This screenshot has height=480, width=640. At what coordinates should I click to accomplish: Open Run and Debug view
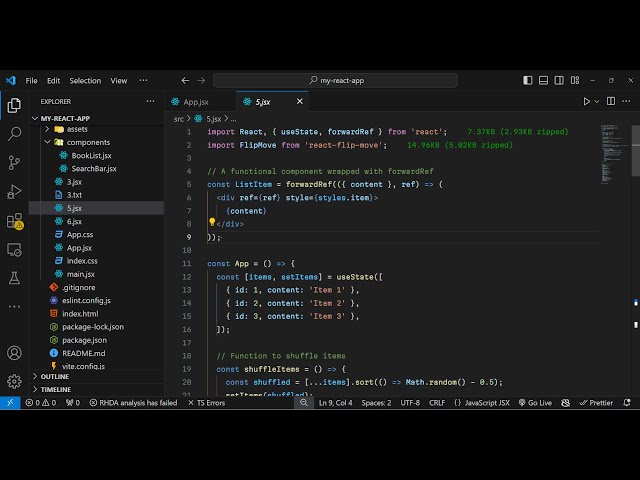[x=14, y=191]
